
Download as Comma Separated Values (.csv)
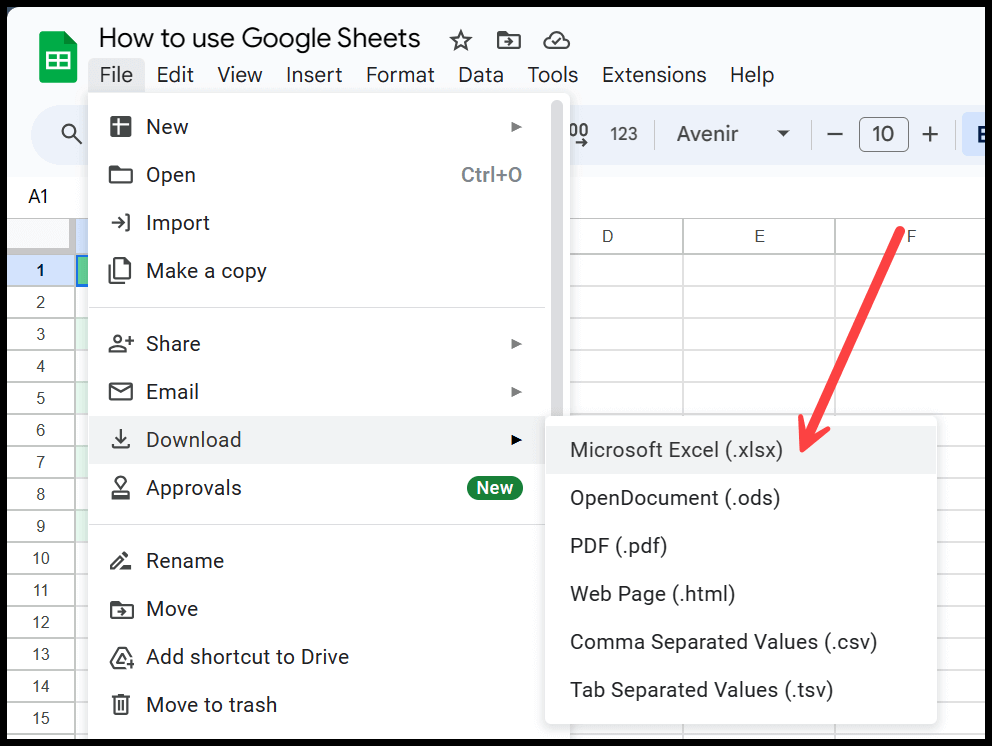pos(740,642)
